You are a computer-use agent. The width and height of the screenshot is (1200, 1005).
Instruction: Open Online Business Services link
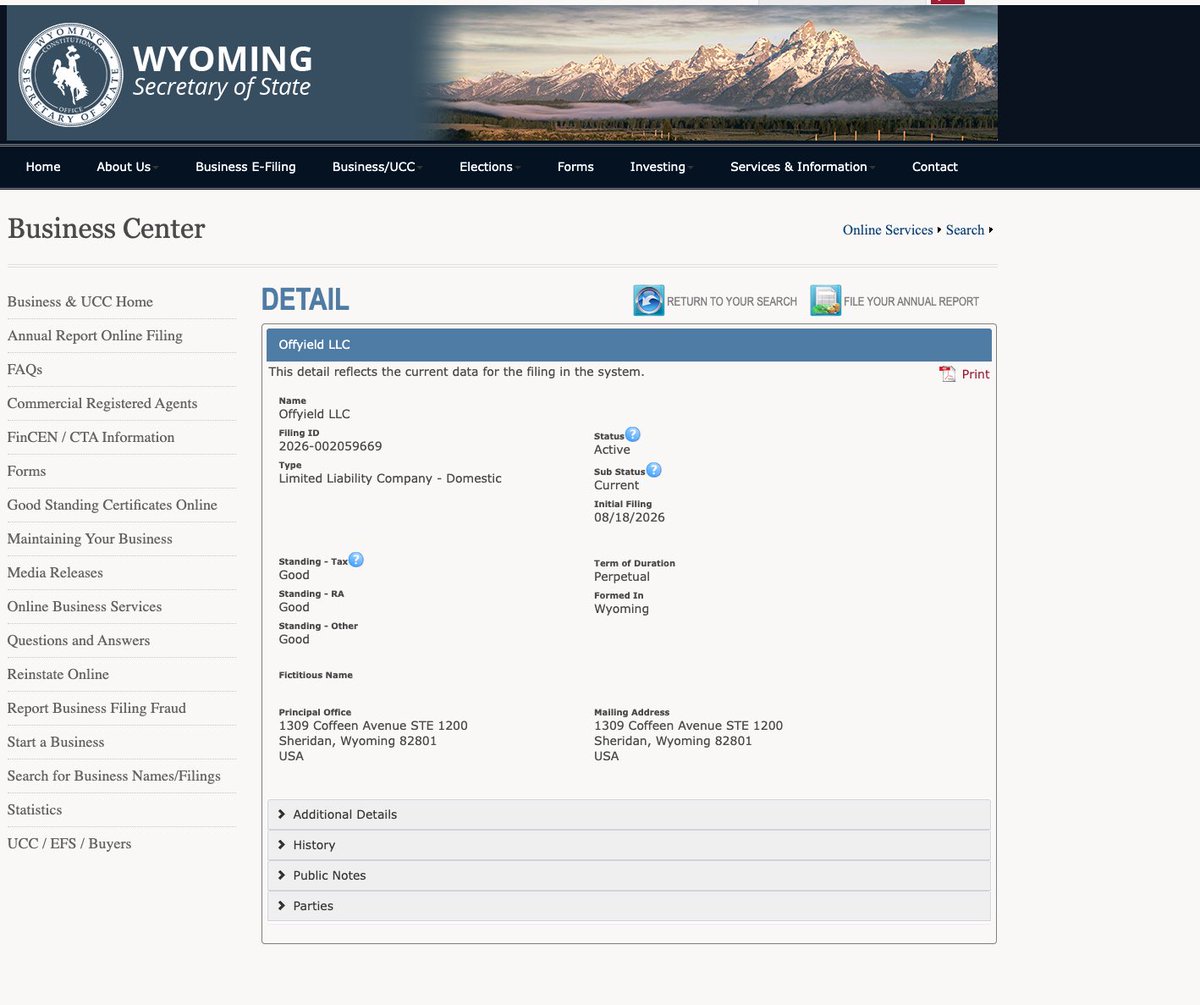84,607
